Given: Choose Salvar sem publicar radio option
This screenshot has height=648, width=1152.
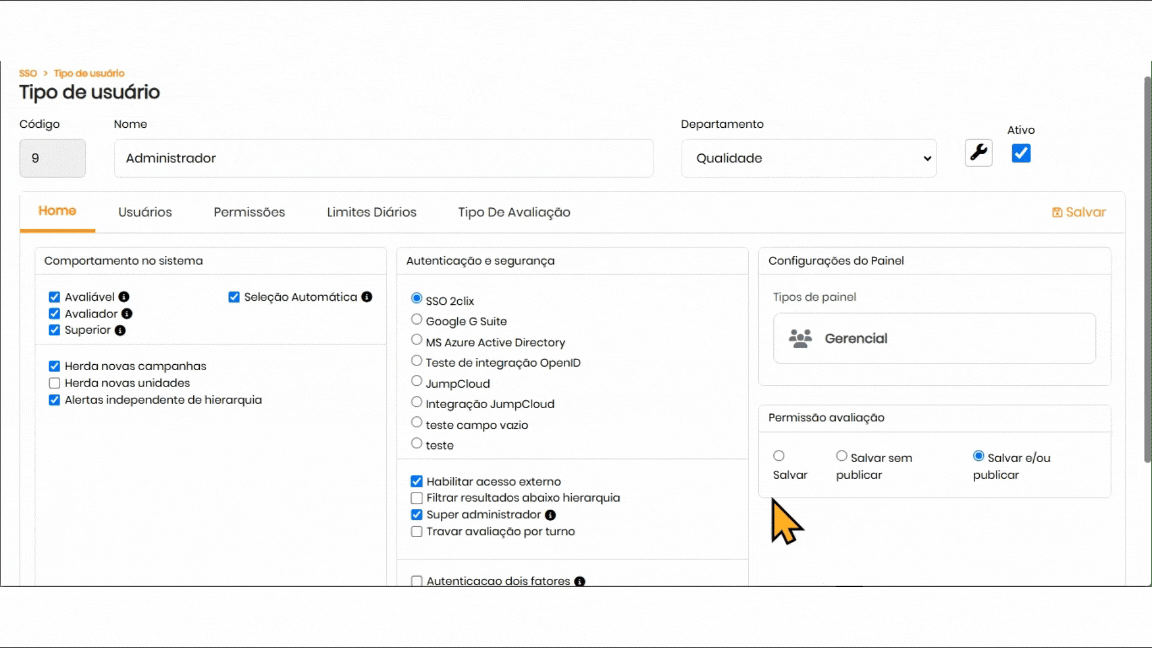Looking at the screenshot, I should coord(842,456).
